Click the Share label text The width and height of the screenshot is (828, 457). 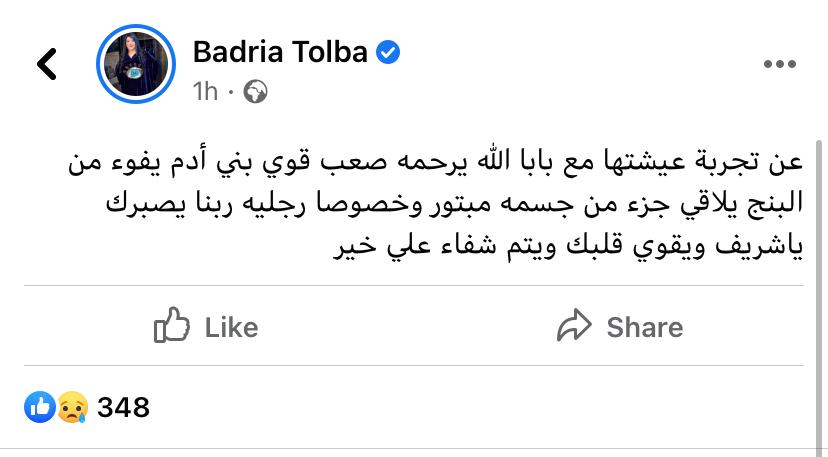(x=645, y=328)
